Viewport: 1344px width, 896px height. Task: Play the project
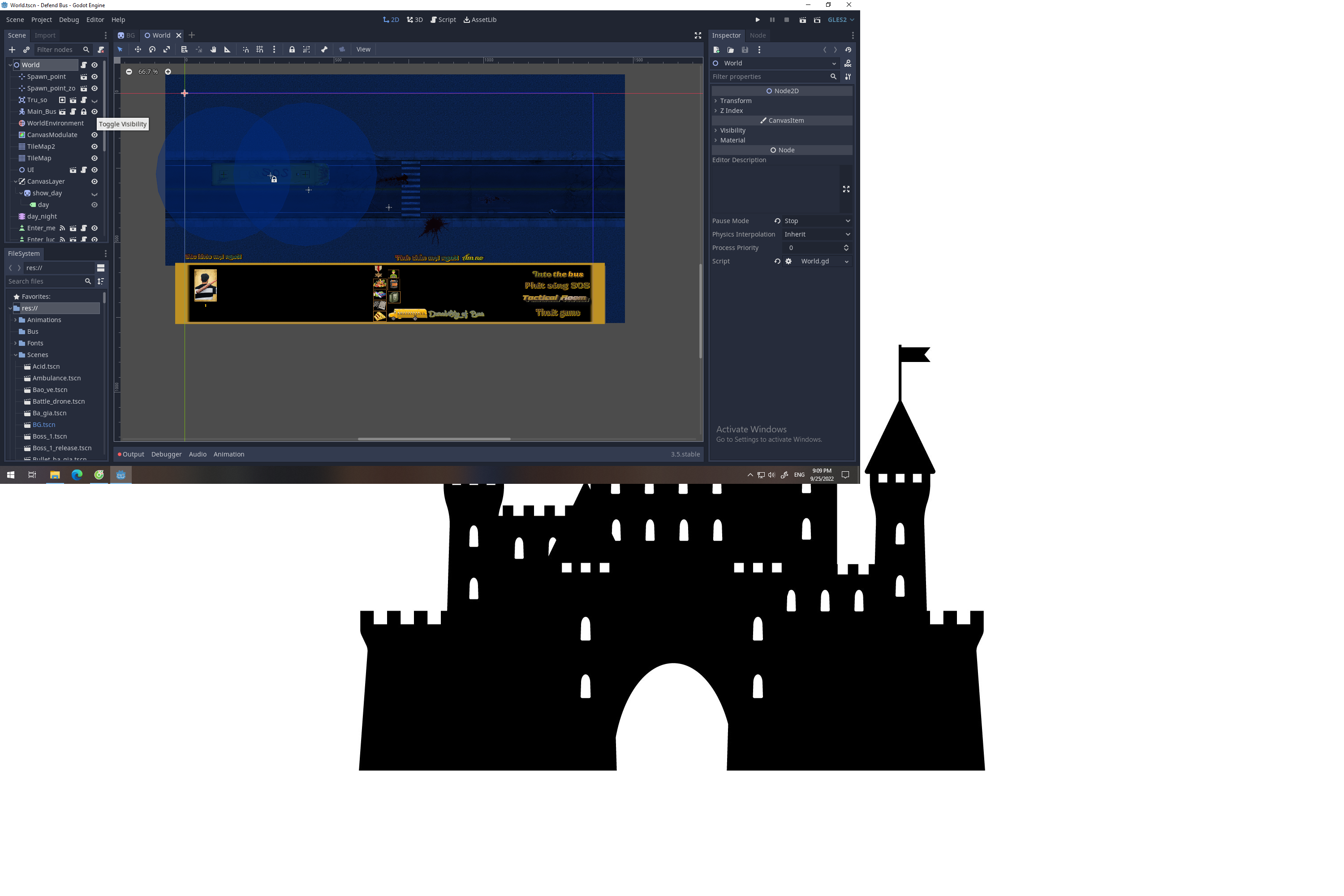[x=758, y=19]
